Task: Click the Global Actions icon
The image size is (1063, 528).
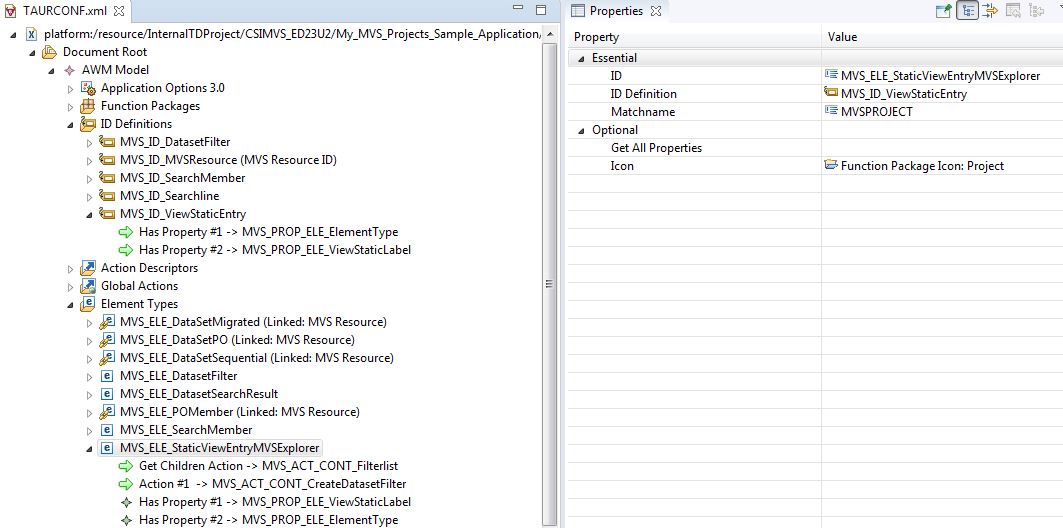Action: pyautogui.click(x=88, y=286)
